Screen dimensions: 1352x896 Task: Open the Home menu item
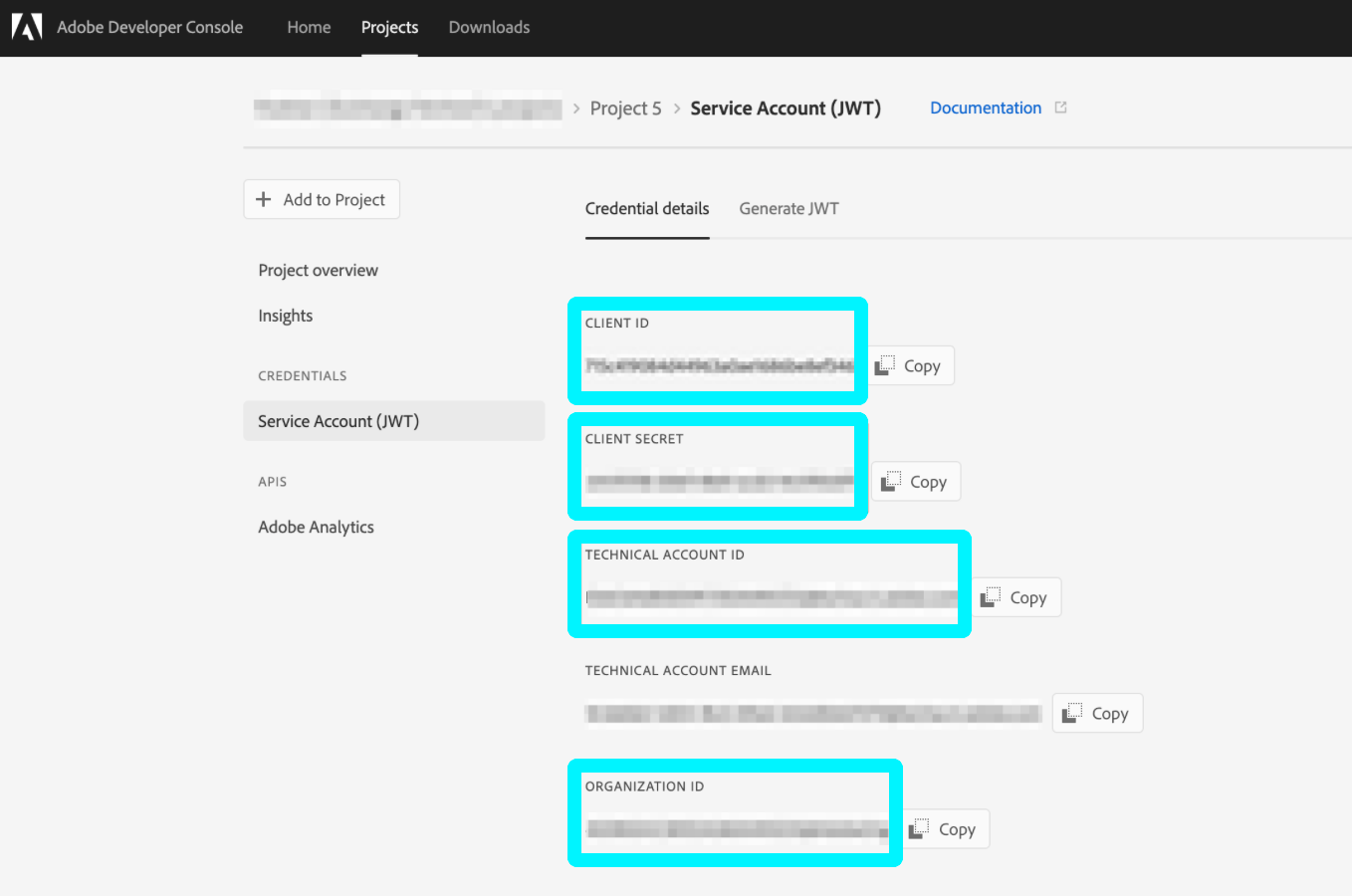pyautogui.click(x=309, y=27)
